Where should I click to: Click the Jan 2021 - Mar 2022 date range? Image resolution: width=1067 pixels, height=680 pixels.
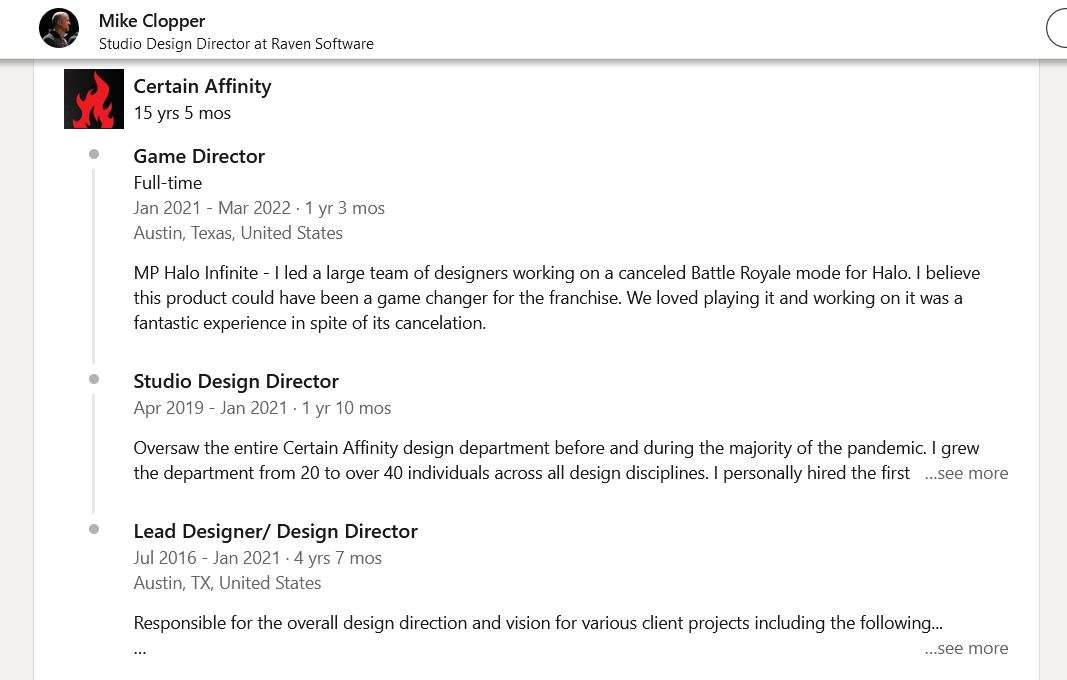[x=212, y=208]
